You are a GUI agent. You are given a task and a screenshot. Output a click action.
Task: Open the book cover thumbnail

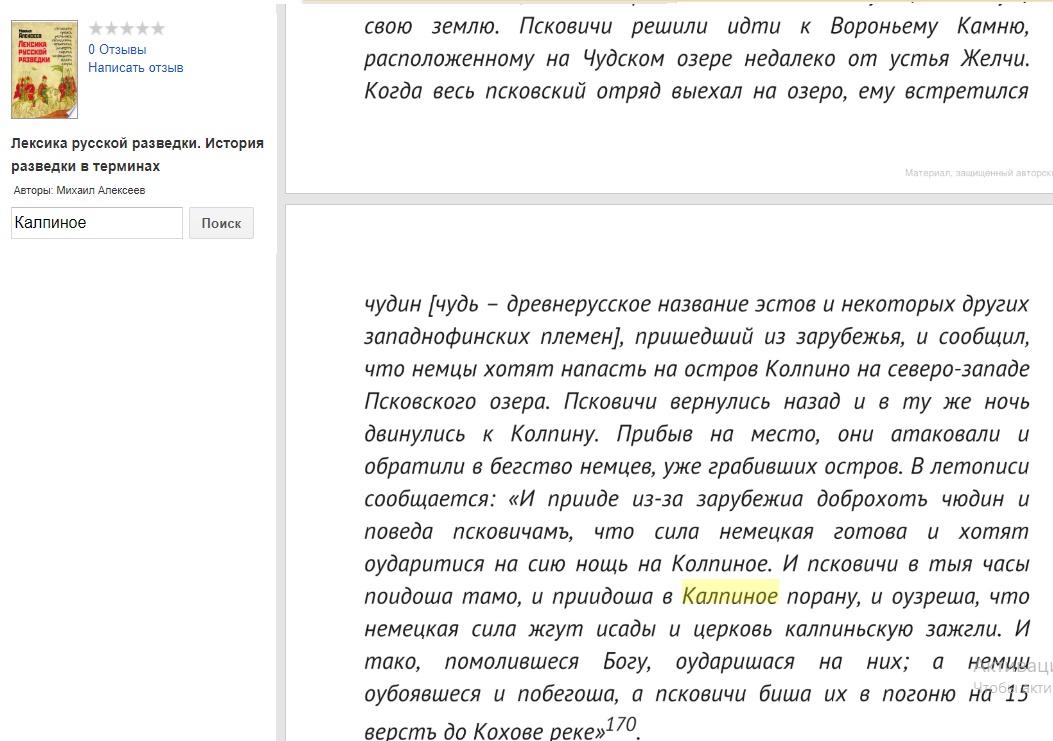[x=44, y=70]
